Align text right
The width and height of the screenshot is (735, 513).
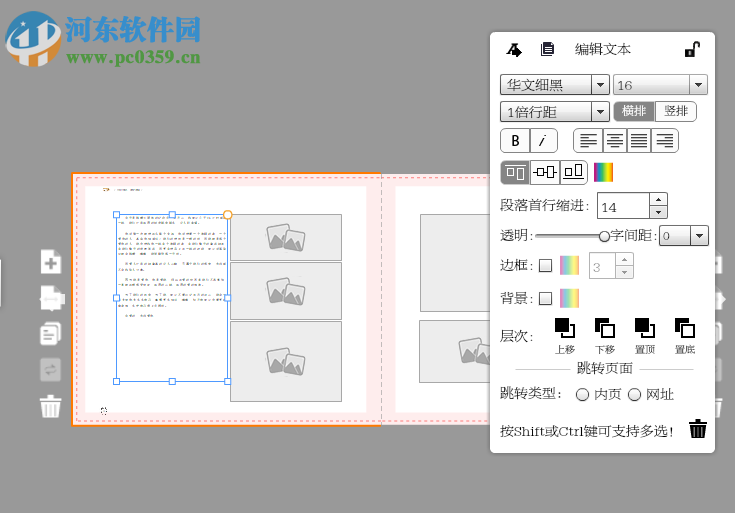[665, 141]
